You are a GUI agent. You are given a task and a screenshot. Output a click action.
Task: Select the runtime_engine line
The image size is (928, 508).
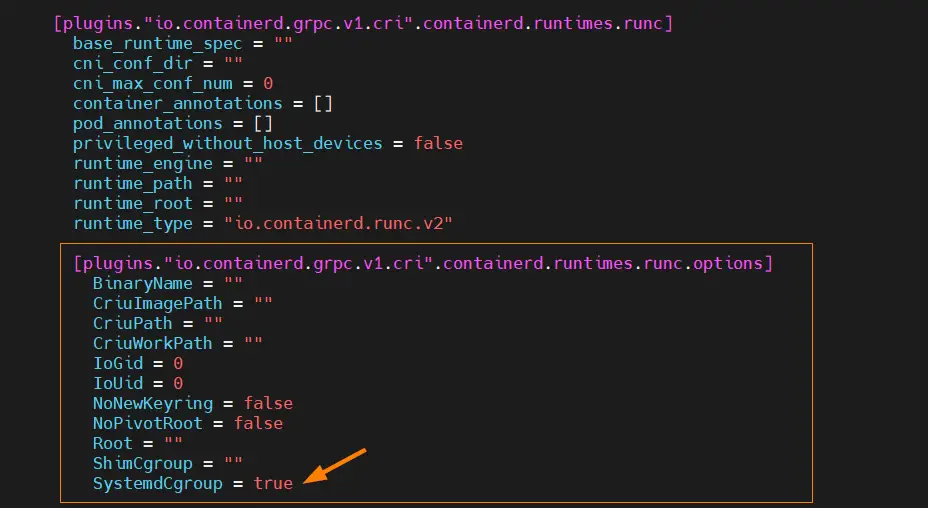tap(168, 163)
